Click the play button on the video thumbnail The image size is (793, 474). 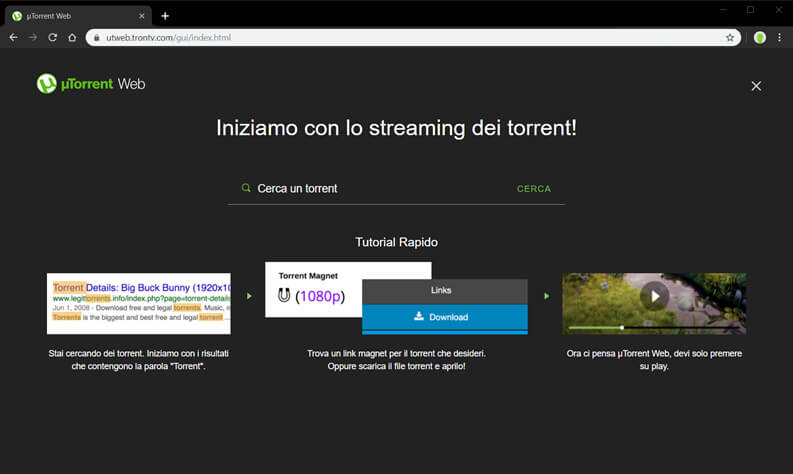[654, 296]
